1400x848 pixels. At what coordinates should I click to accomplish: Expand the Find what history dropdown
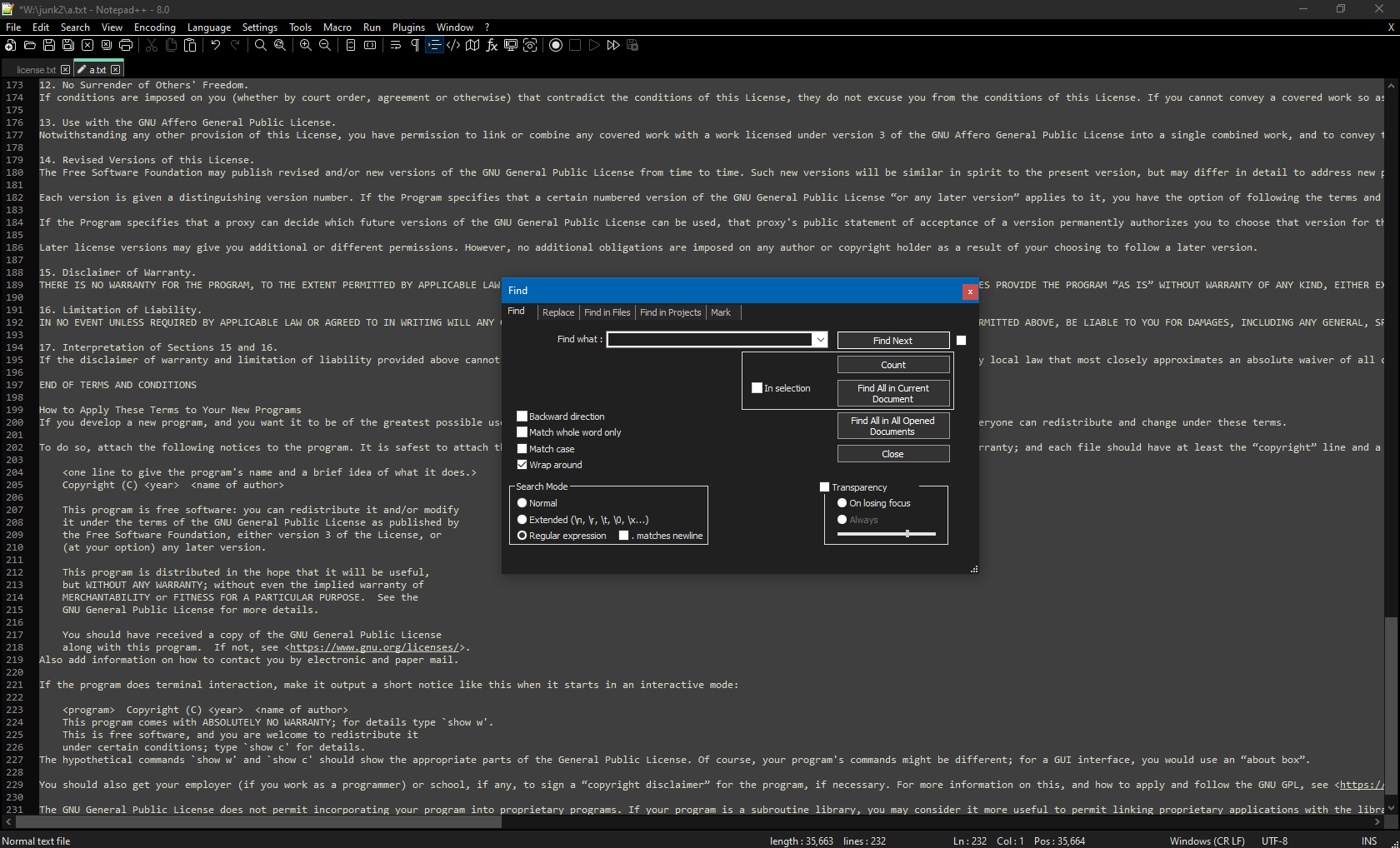(820, 340)
